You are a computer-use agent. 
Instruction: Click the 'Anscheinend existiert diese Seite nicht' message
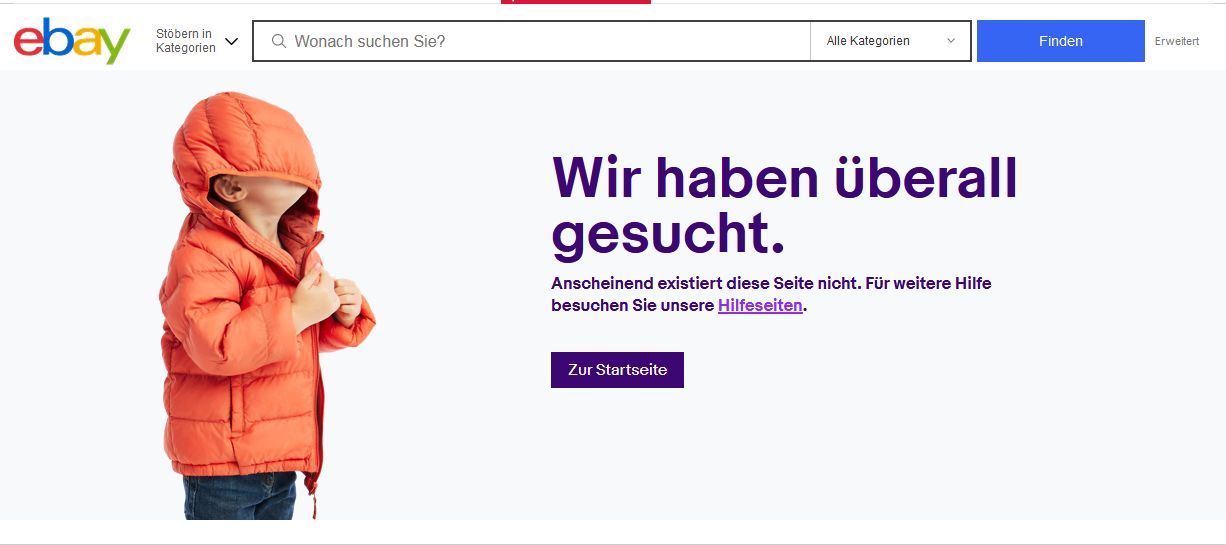[x=770, y=284]
